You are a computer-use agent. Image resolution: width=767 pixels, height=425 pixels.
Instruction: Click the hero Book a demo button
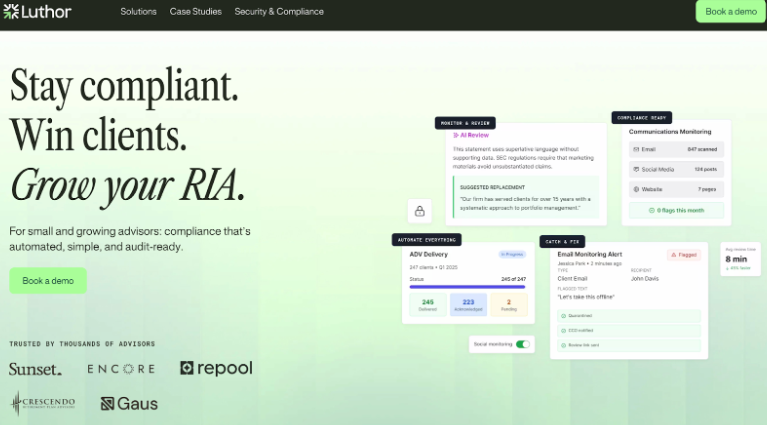coord(48,281)
